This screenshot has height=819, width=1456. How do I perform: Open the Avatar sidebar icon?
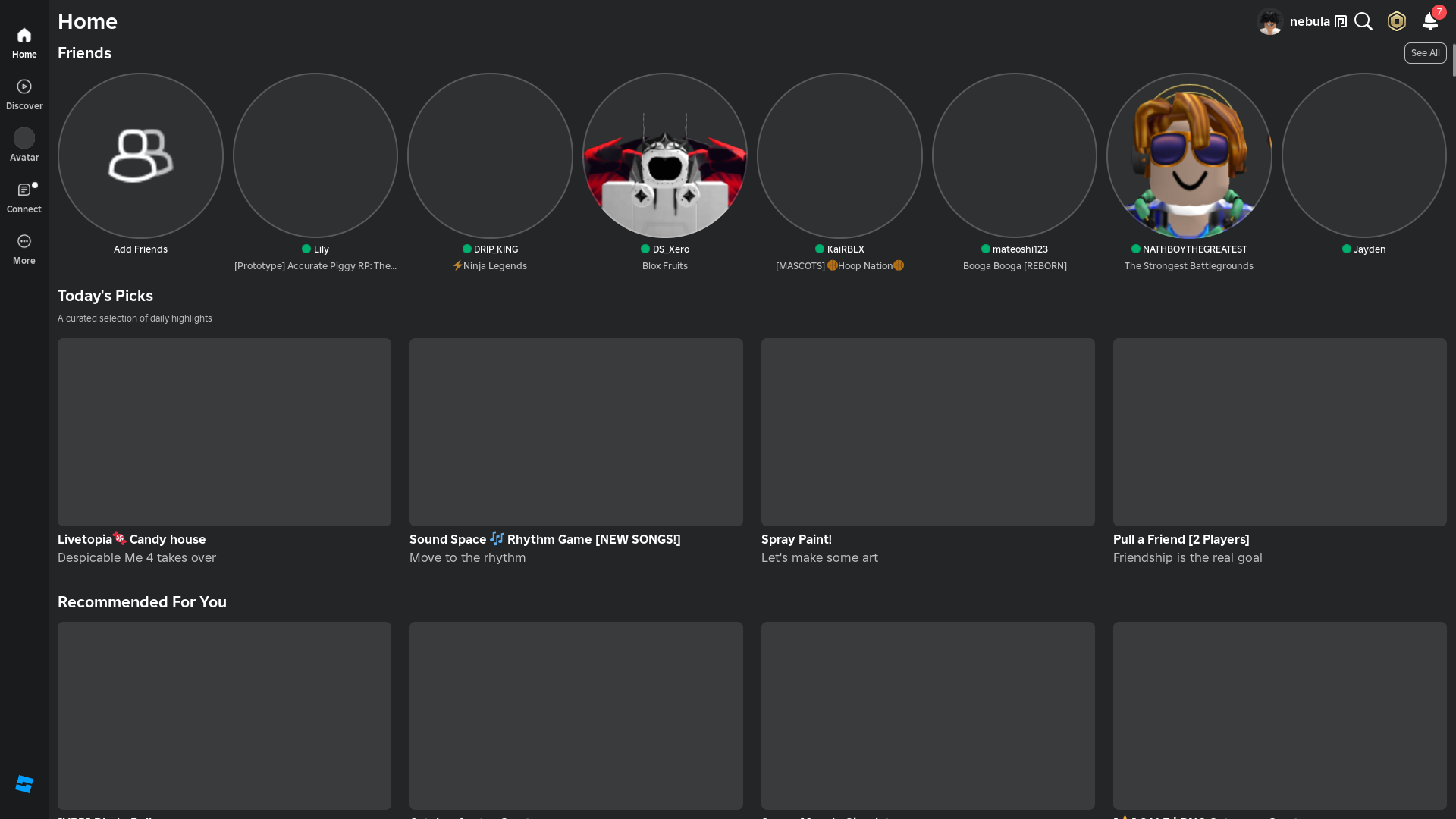tap(24, 138)
